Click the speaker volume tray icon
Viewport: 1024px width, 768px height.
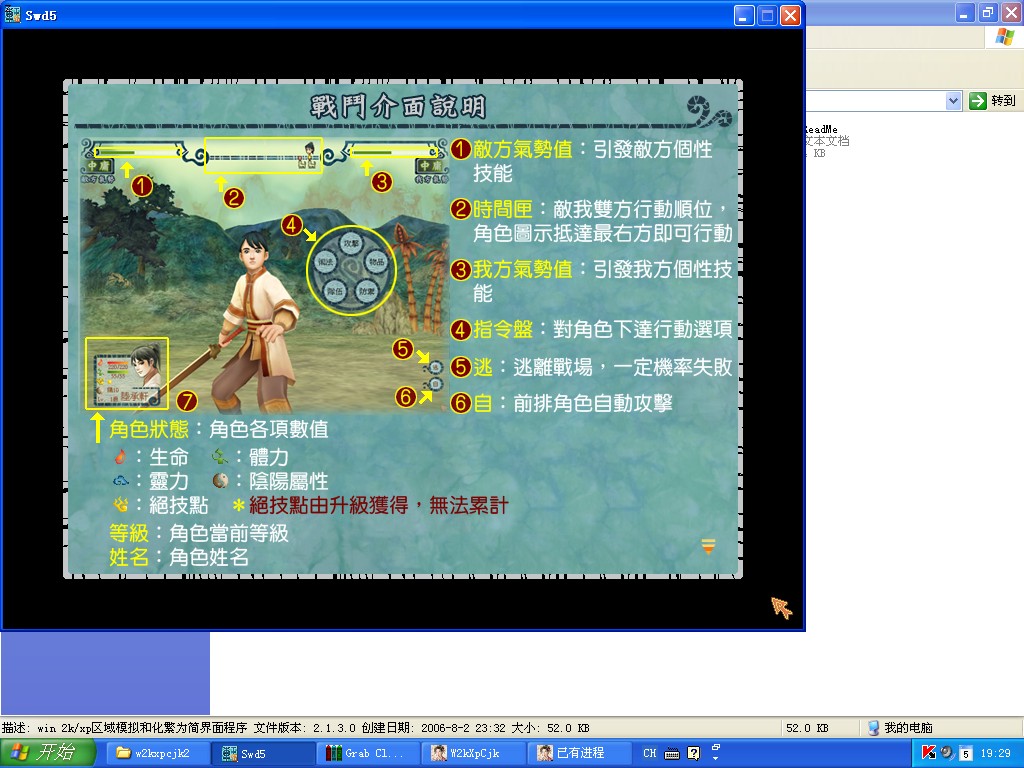947,753
